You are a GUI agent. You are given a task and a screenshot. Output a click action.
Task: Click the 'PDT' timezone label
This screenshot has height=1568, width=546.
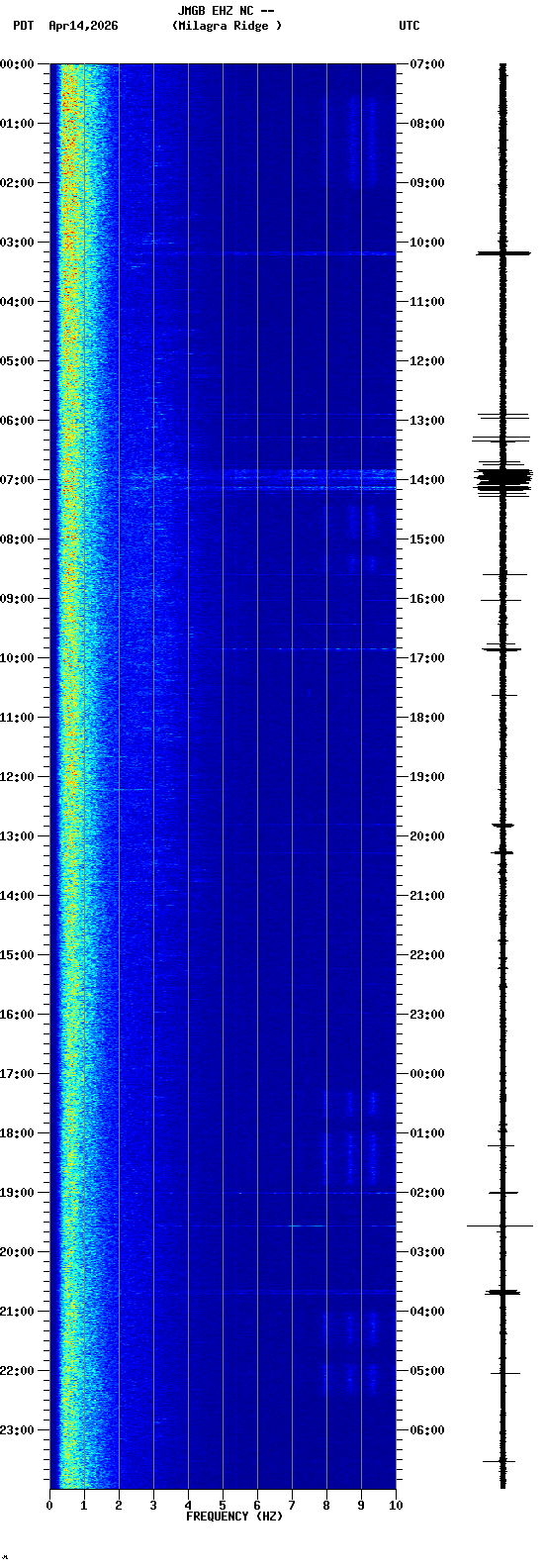[x=23, y=26]
